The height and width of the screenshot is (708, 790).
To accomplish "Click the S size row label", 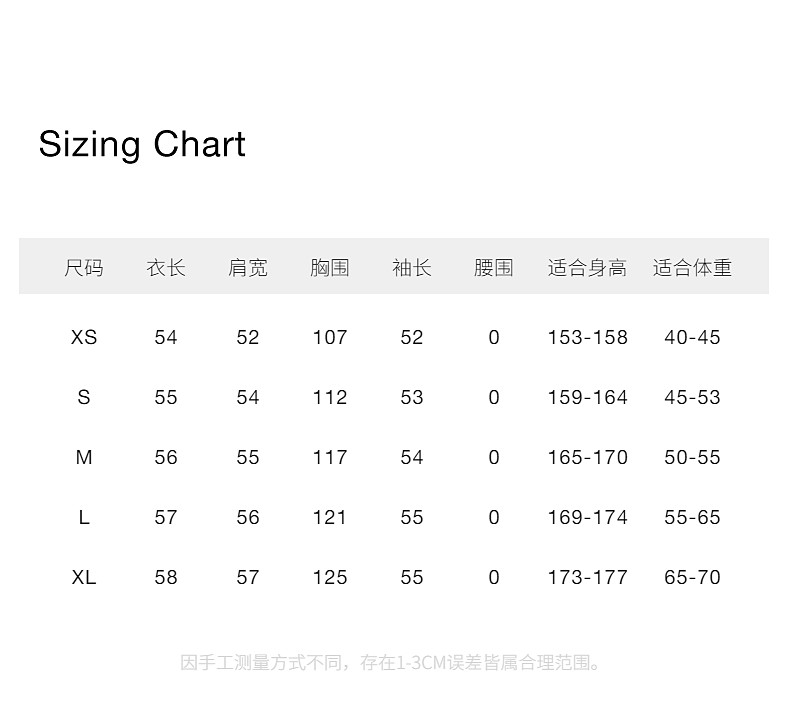I will 84,397.
